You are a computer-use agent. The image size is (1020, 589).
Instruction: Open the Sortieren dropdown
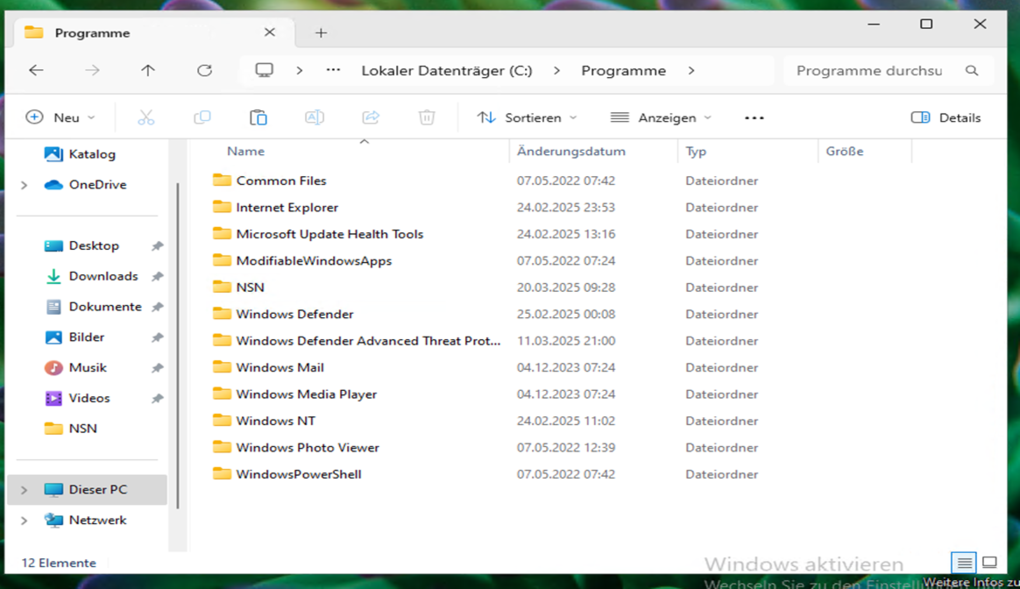528,118
